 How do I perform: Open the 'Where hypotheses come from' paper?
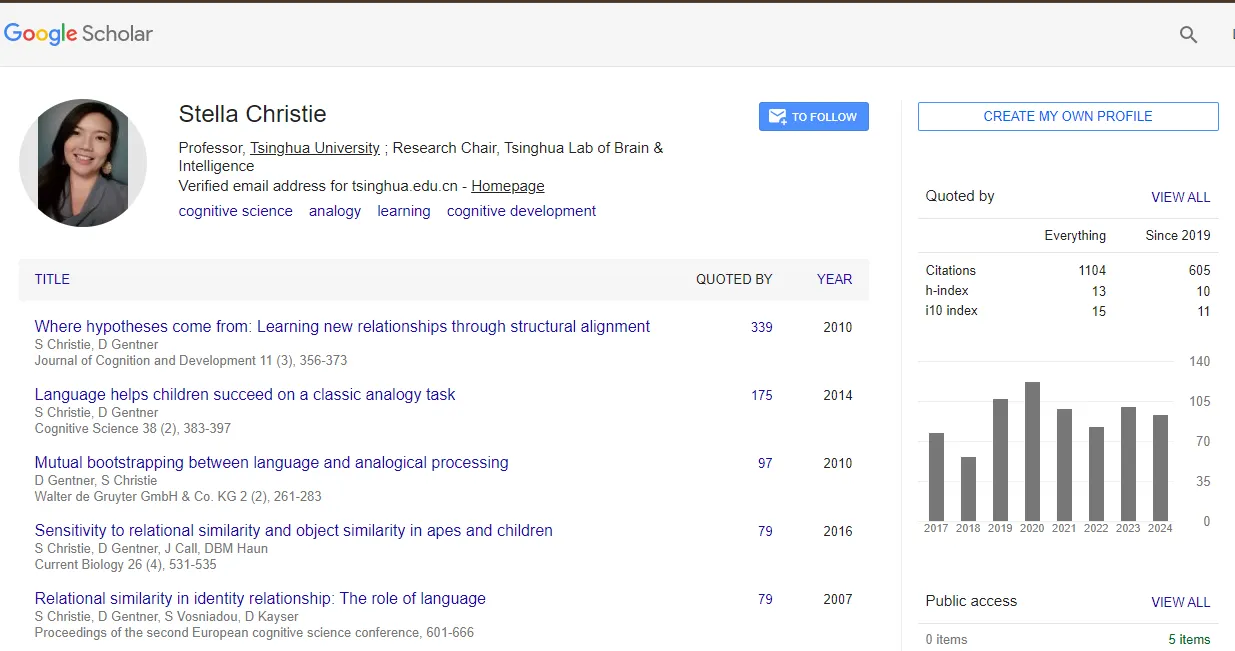pyautogui.click(x=342, y=326)
